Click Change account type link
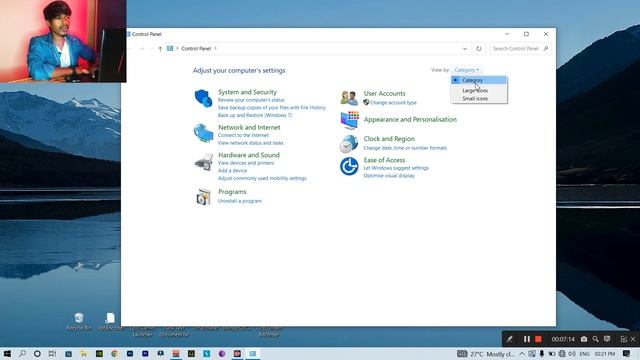 click(x=393, y=103)
